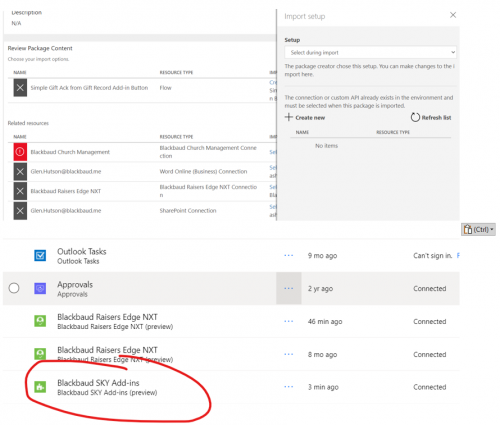Click the Blackbaud Church Management resource name

tap(70, 152)
